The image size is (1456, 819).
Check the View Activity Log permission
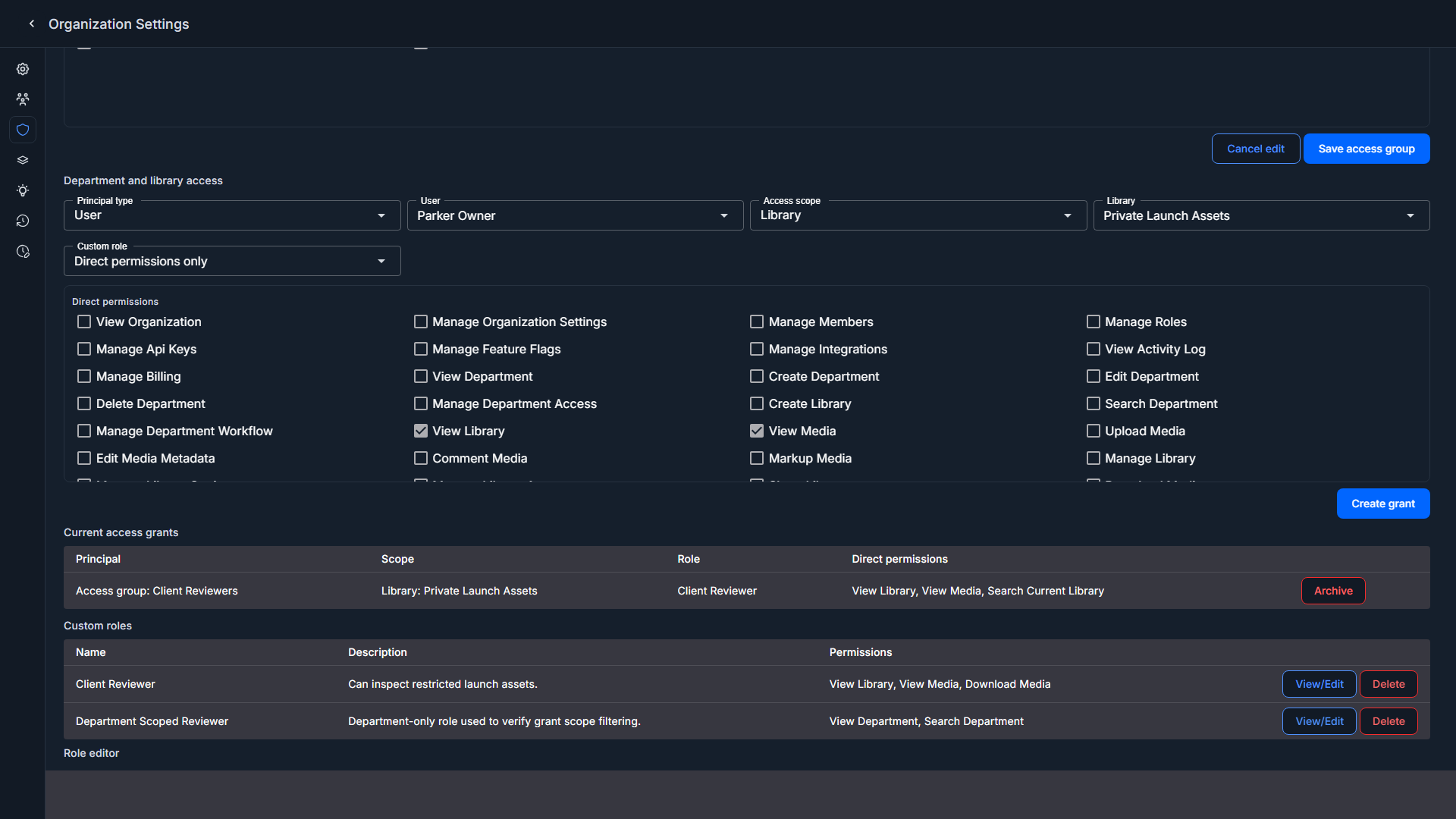1094,349
